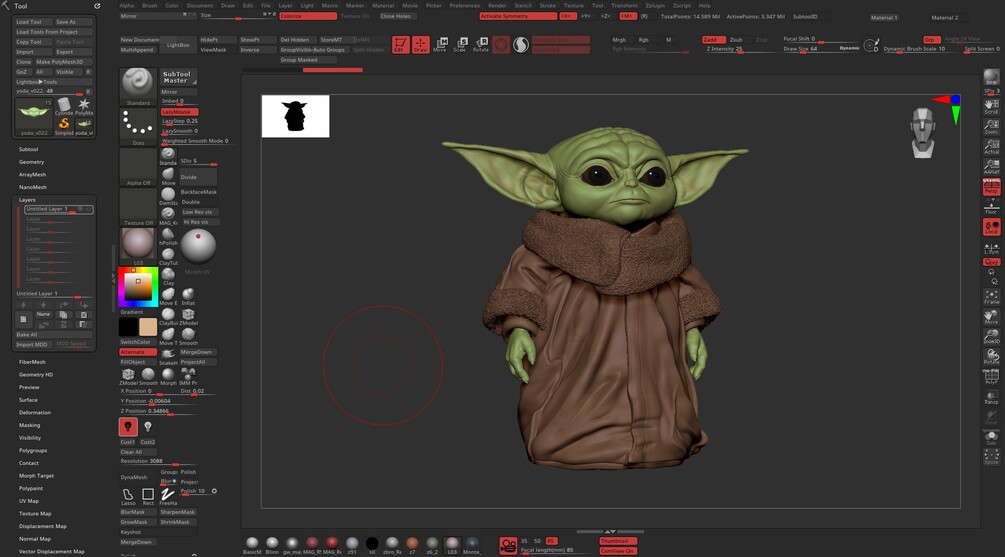
Task: Toggle BackfaceMask option
Action: [x=198, y=192]
